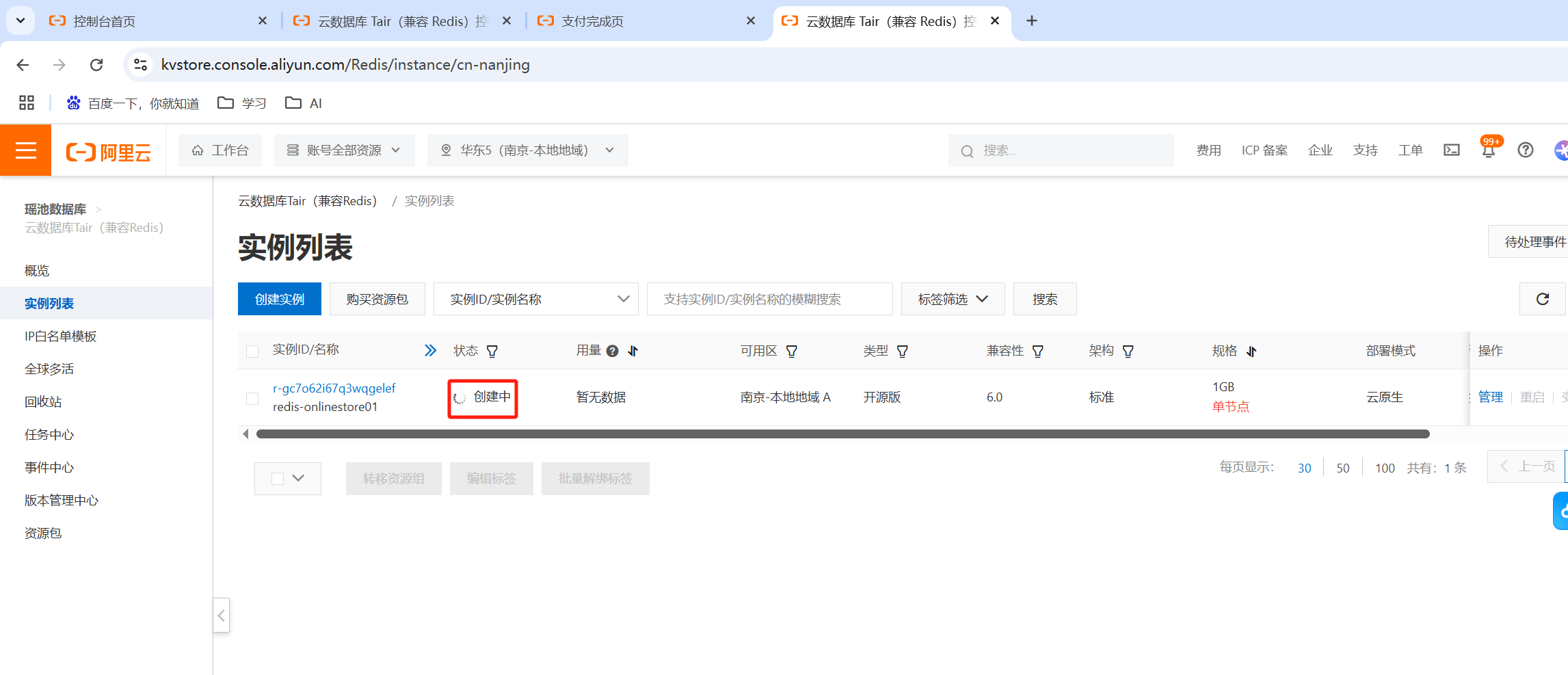Click the 购买资源包 button
This screenshot has height=675, width=1568.
click(377, 299)
